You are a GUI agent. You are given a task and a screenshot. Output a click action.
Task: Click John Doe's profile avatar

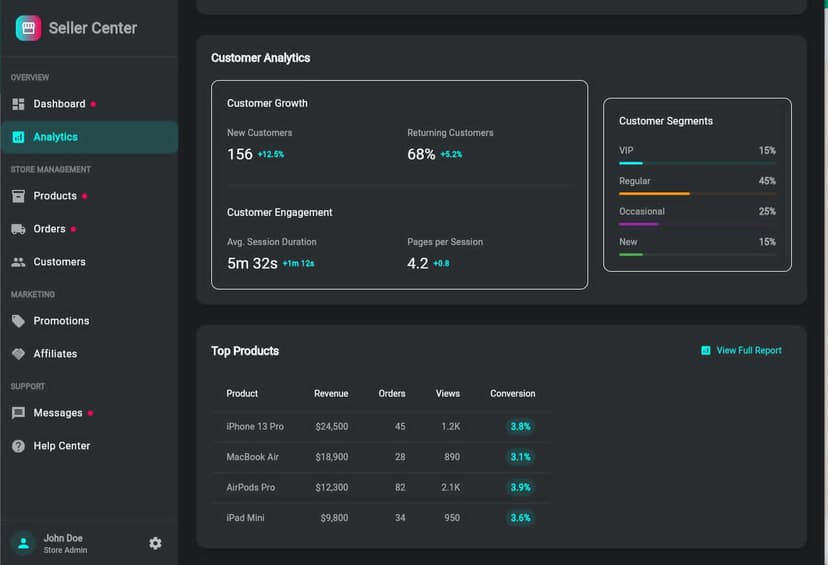click(x=22, y=543)
